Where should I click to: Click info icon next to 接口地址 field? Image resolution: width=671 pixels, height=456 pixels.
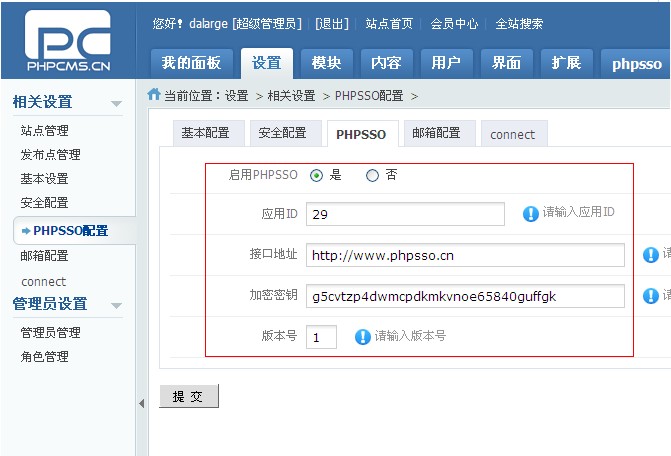tap(650, 255)
